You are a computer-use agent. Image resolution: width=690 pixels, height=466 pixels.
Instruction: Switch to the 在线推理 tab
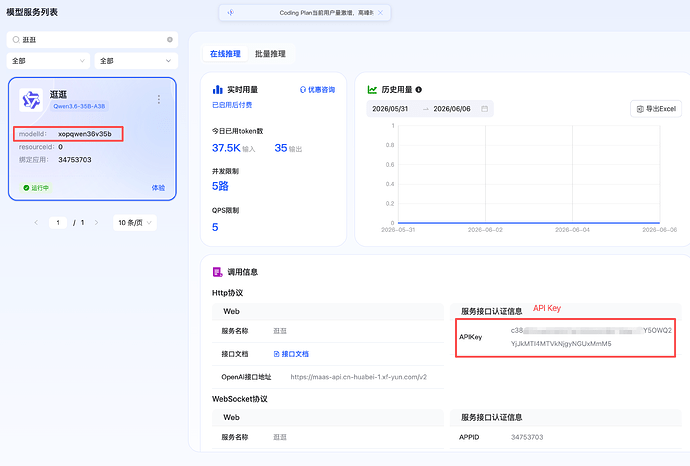[225, 54]
